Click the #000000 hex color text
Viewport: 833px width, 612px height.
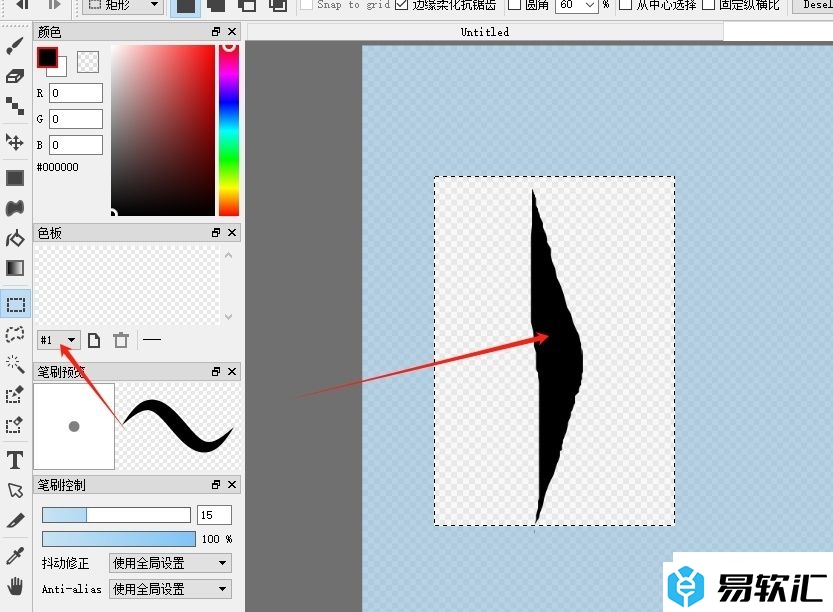pos(57,167)
